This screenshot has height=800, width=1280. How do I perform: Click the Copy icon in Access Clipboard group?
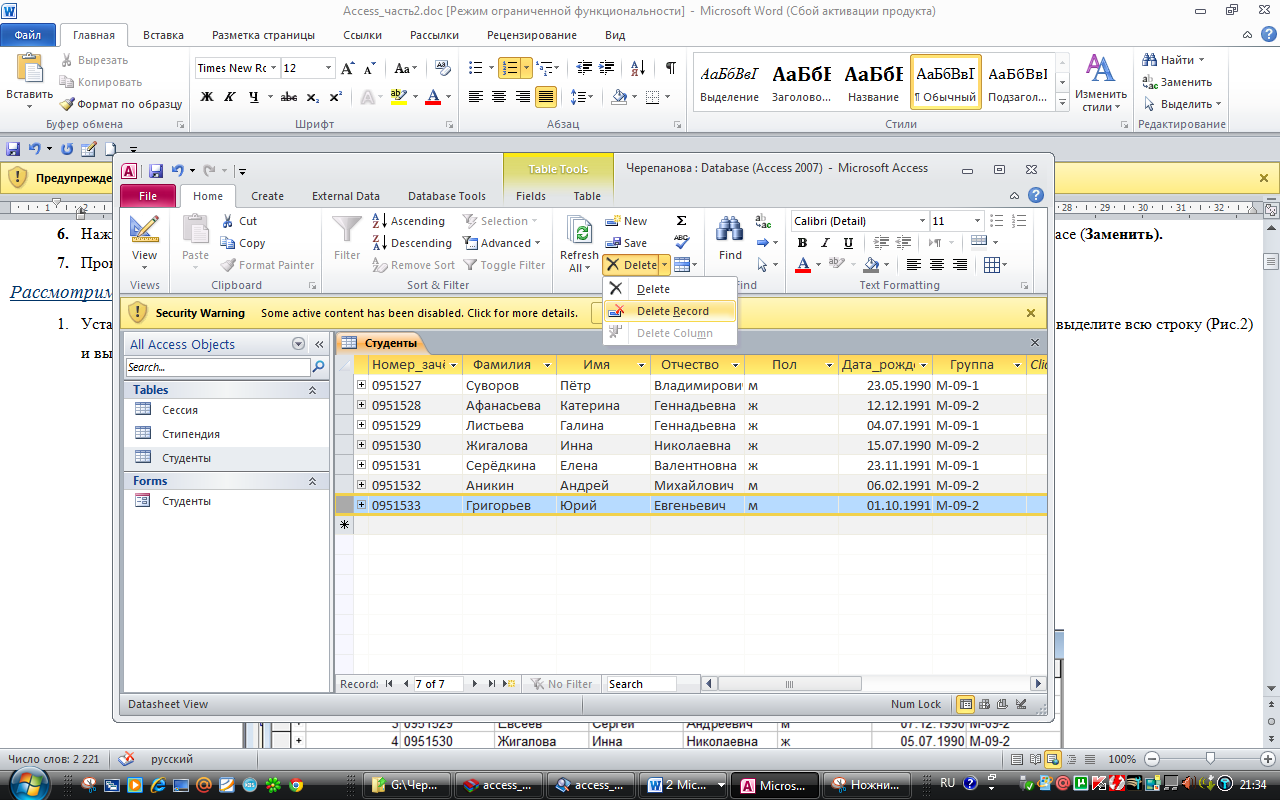[x=227, y=243]
